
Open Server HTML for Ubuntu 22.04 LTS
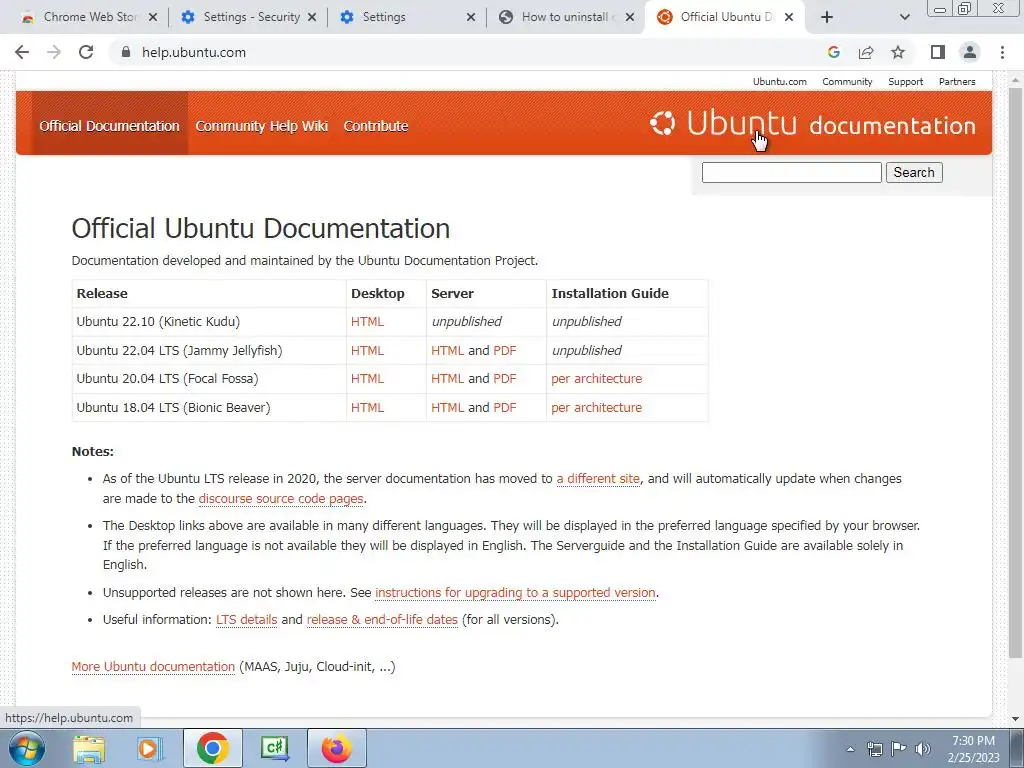coord(447,350)
